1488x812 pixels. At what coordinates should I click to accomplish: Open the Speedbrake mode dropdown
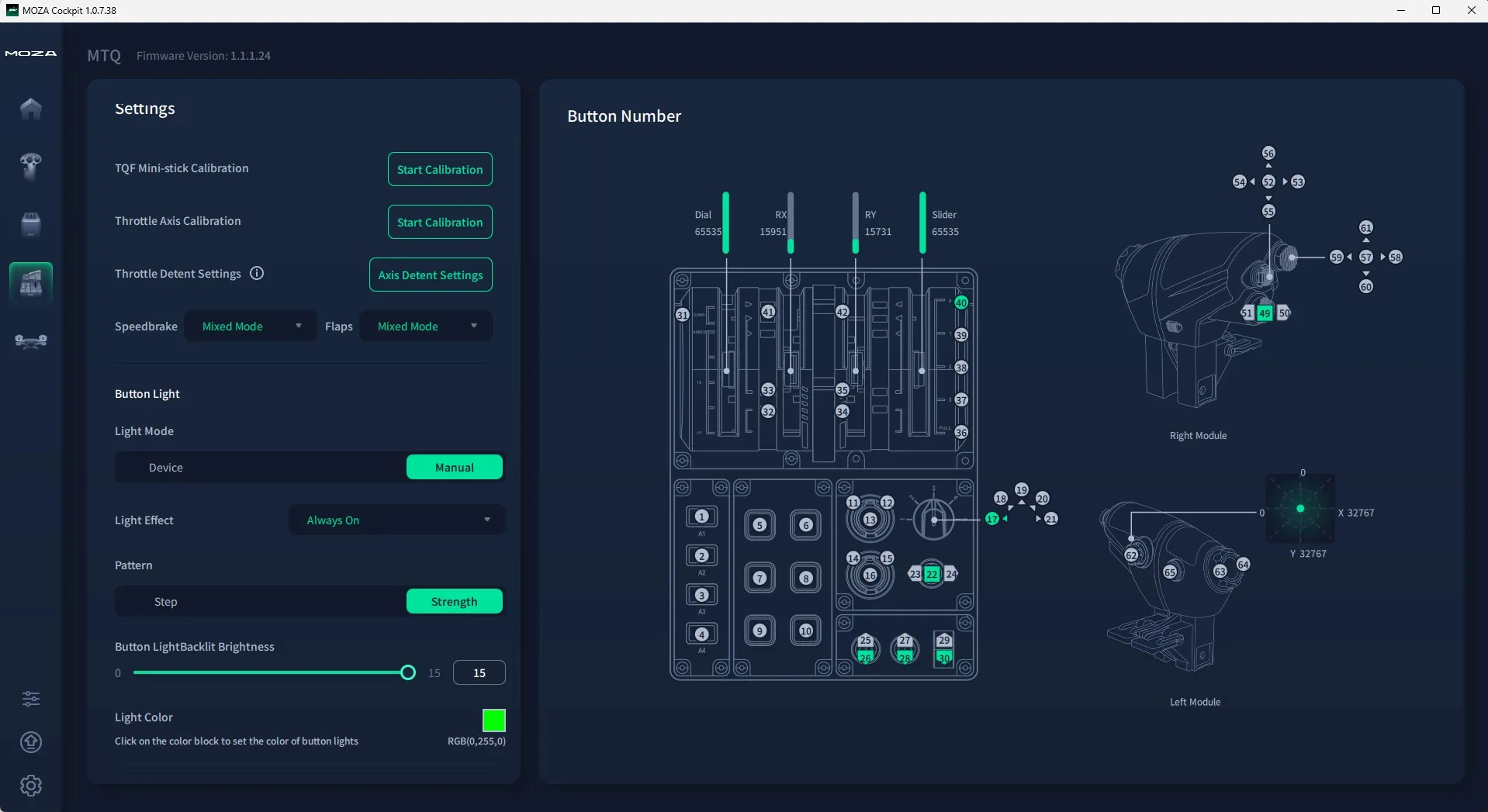(251, 327)
